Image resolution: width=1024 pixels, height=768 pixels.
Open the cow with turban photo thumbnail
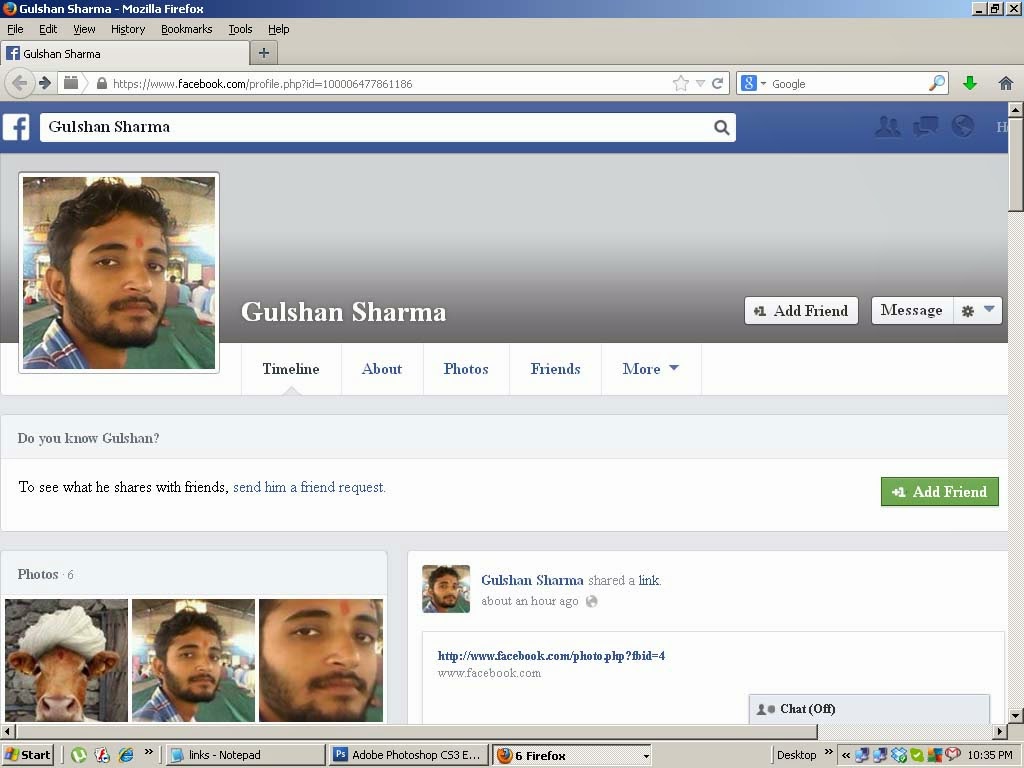[x=67, y=660]
